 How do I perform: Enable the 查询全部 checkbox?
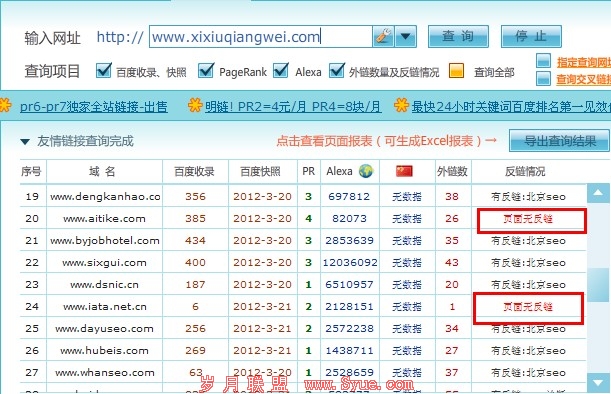coord(456,71)
